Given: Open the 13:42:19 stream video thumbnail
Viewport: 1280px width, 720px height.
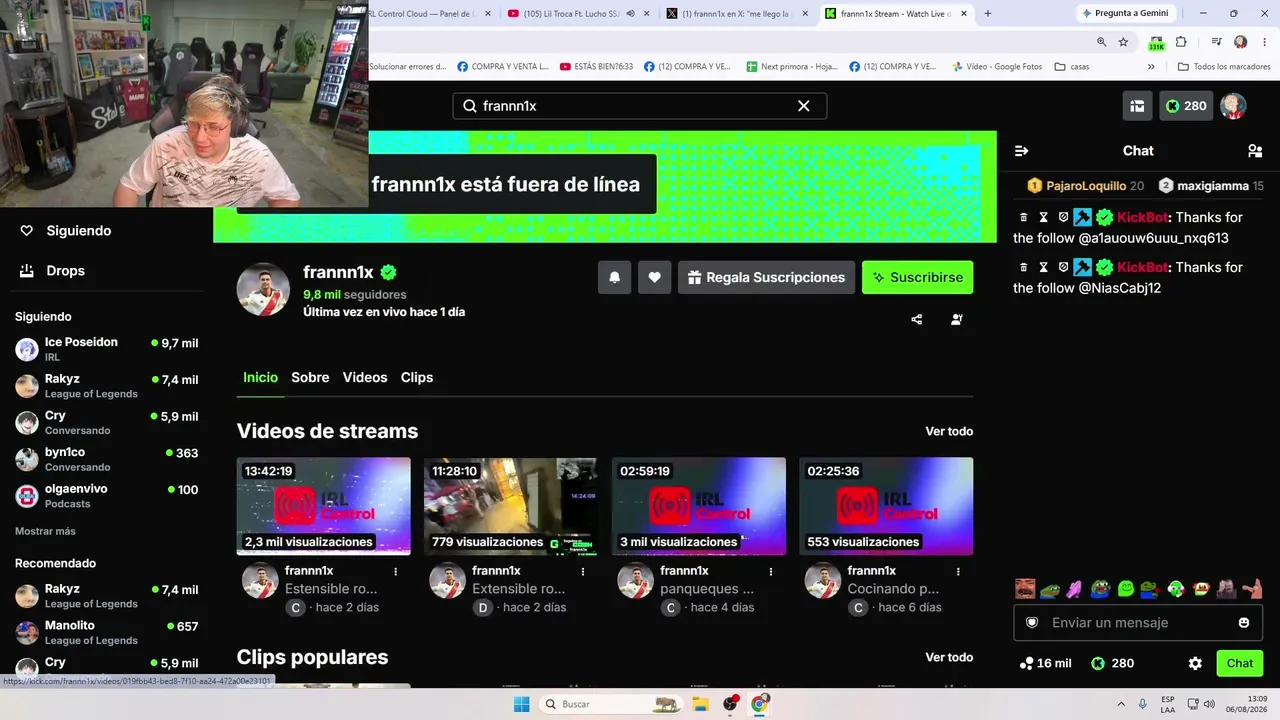Looking at the screenshot, I should pyautogui.click(x=324, y=506).
